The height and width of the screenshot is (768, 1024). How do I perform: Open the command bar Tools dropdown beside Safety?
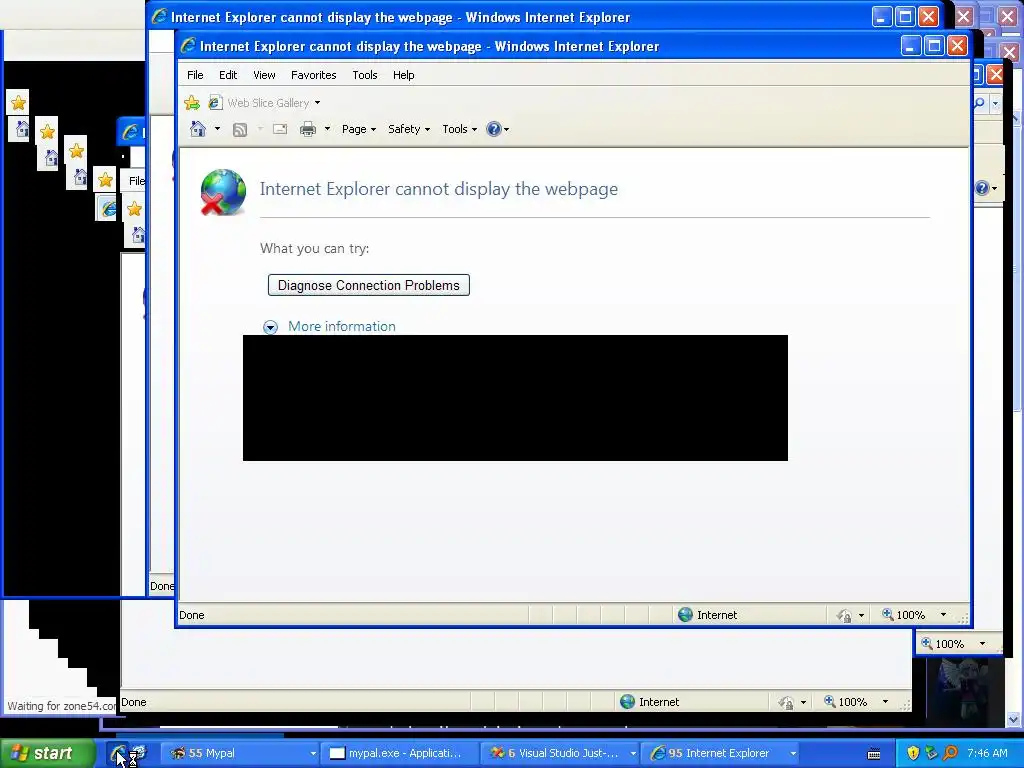pos(459,129)
